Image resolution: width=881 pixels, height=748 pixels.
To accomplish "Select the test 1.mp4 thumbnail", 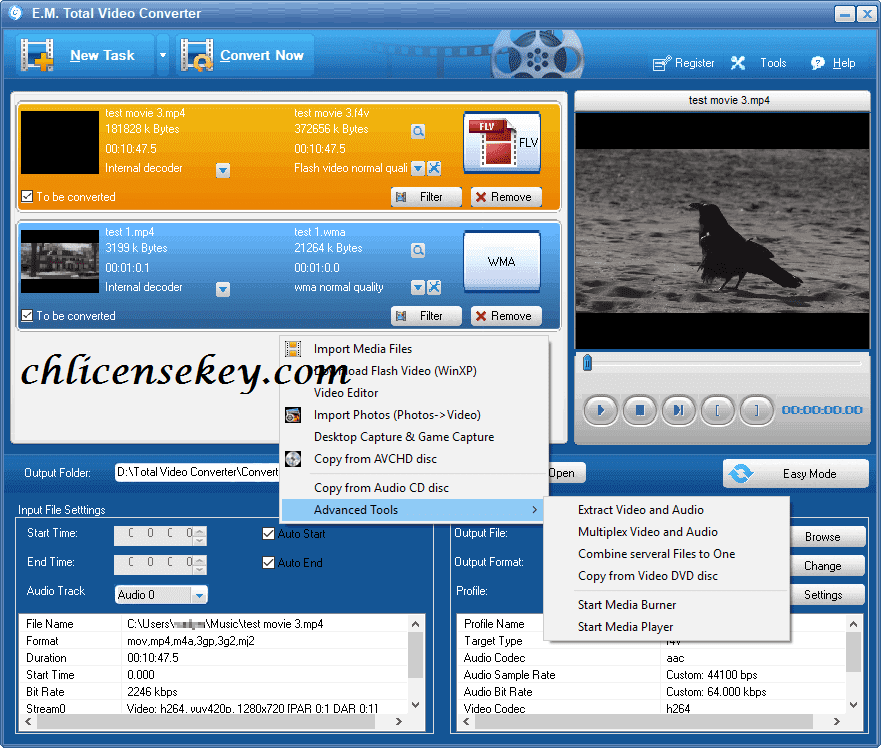I will tap(60, 261).
